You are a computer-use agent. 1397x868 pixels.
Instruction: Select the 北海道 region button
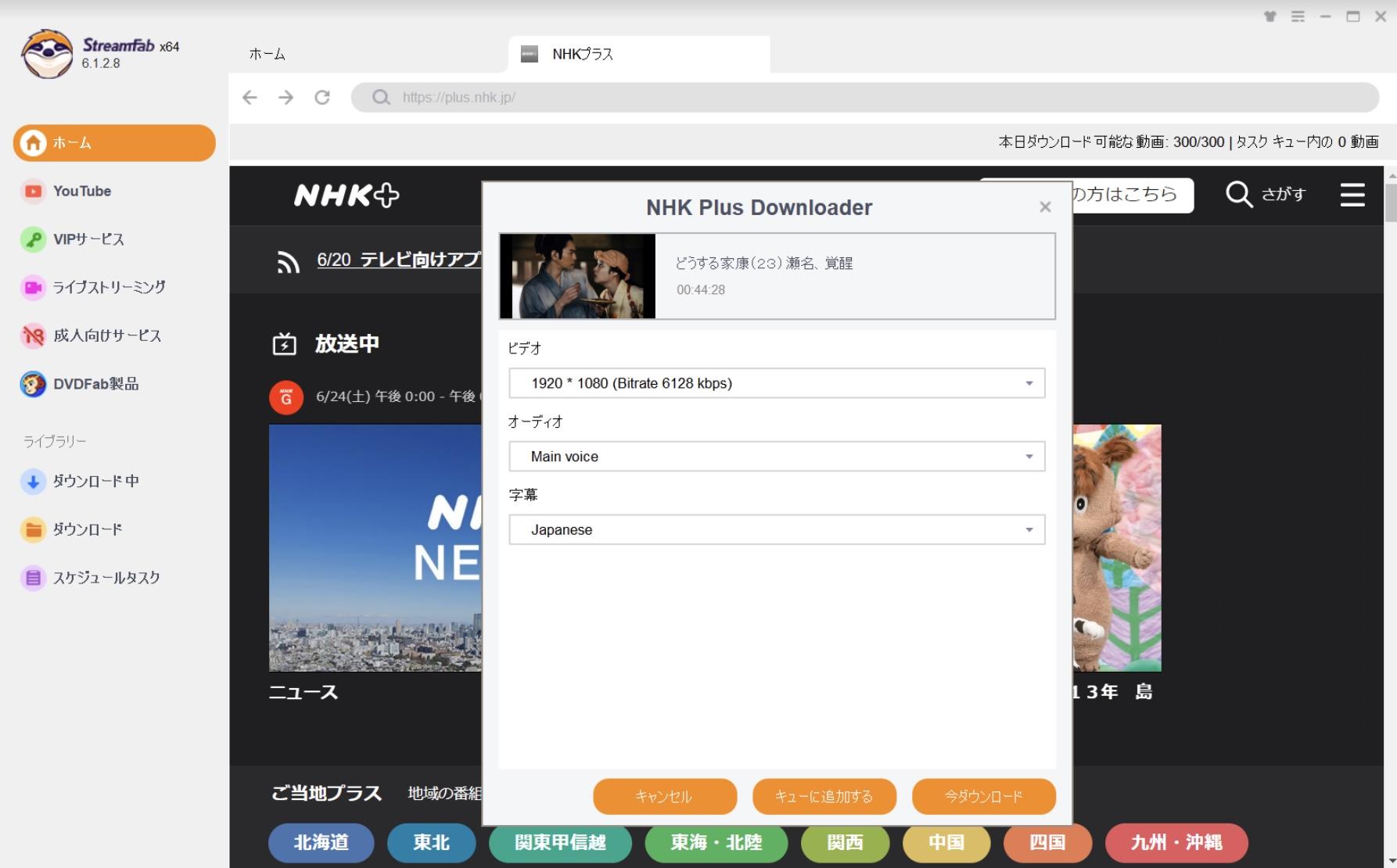click(321, 843)
